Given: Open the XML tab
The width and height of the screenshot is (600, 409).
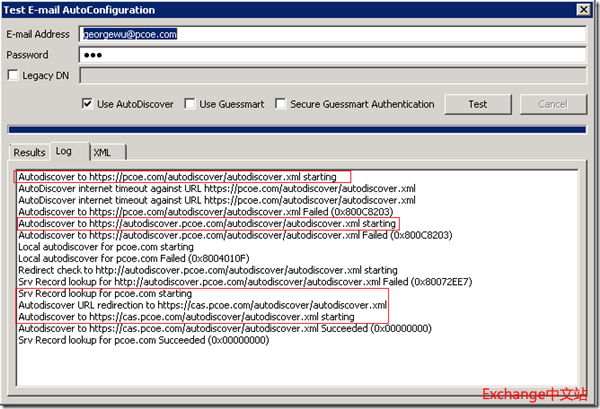Looking at the screenshot, I should (102, 152).
